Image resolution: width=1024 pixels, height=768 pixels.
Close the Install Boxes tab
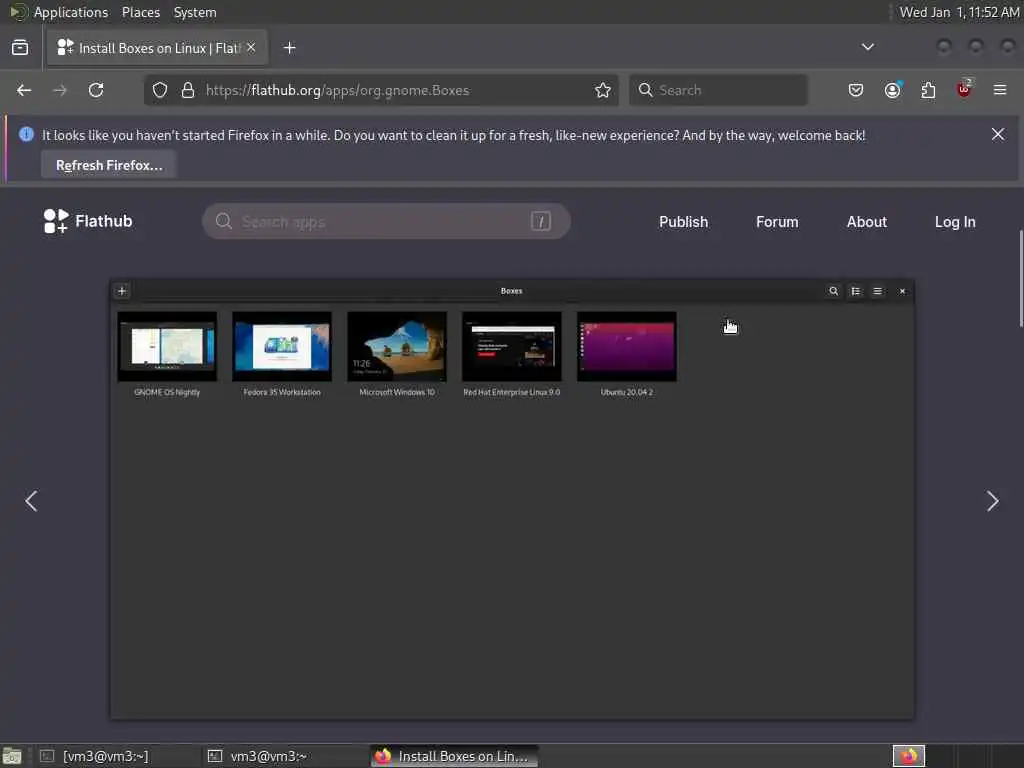[251, 48]
